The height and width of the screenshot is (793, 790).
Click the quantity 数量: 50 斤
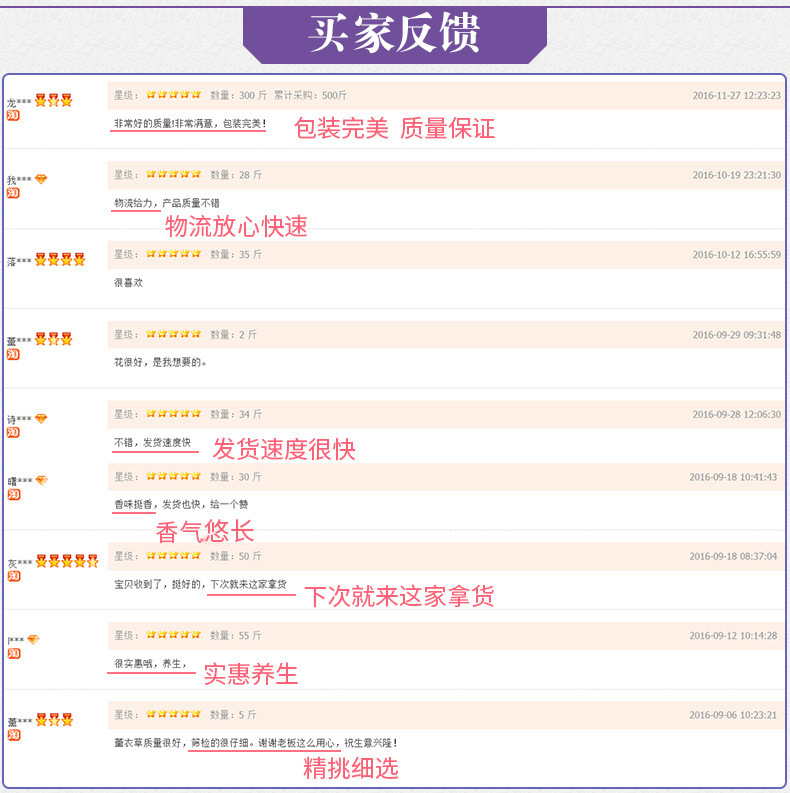point(236,556)
